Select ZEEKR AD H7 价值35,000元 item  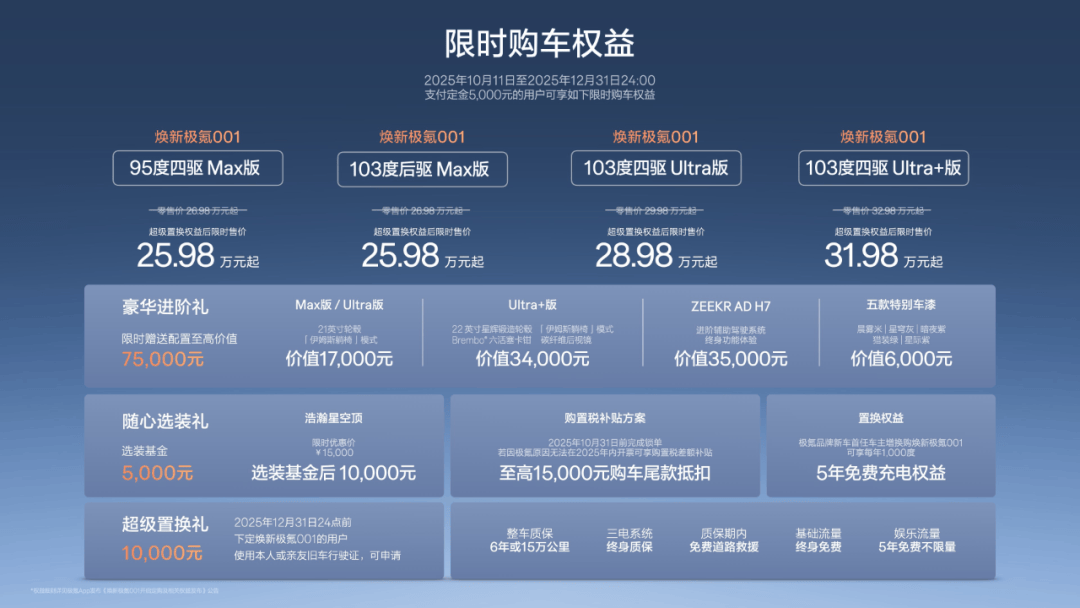point(730,359)
